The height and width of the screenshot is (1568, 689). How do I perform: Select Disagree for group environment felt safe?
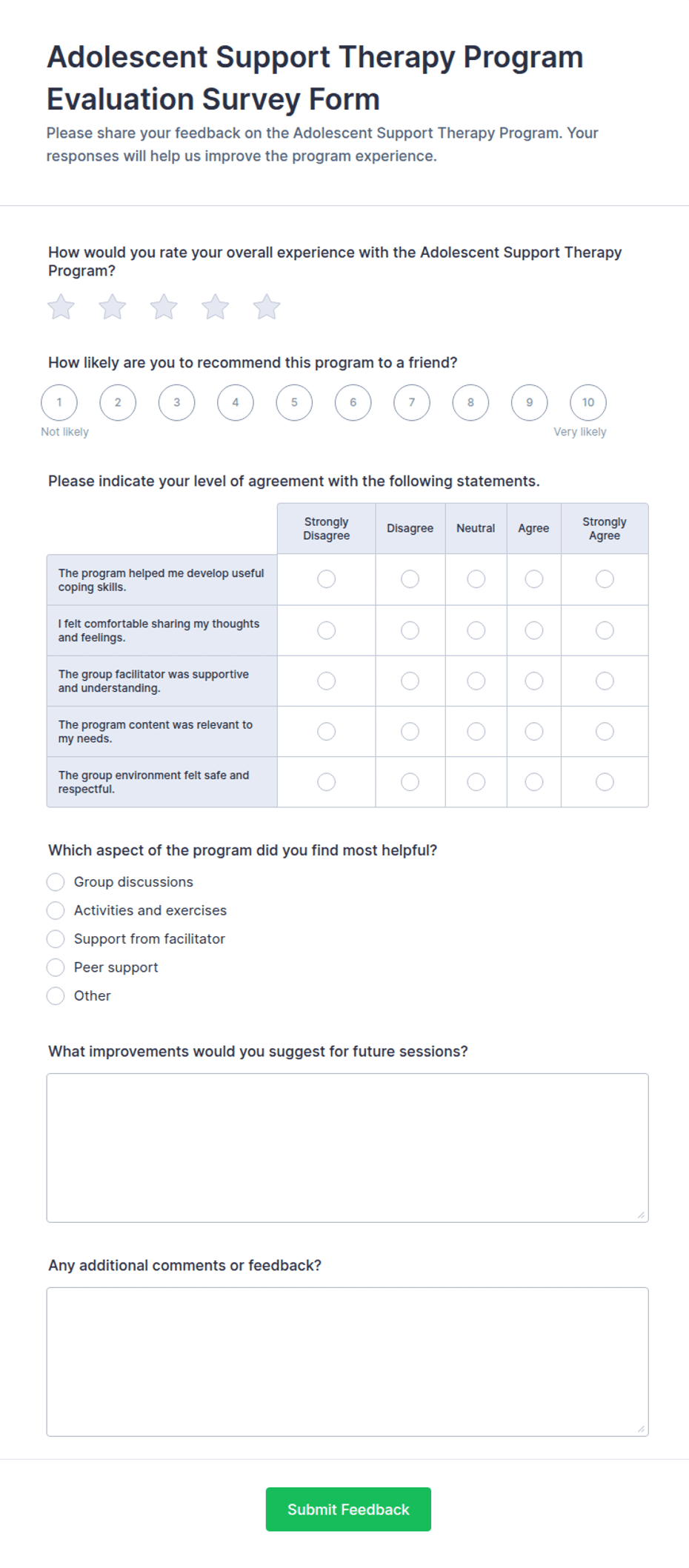(410, 782)
